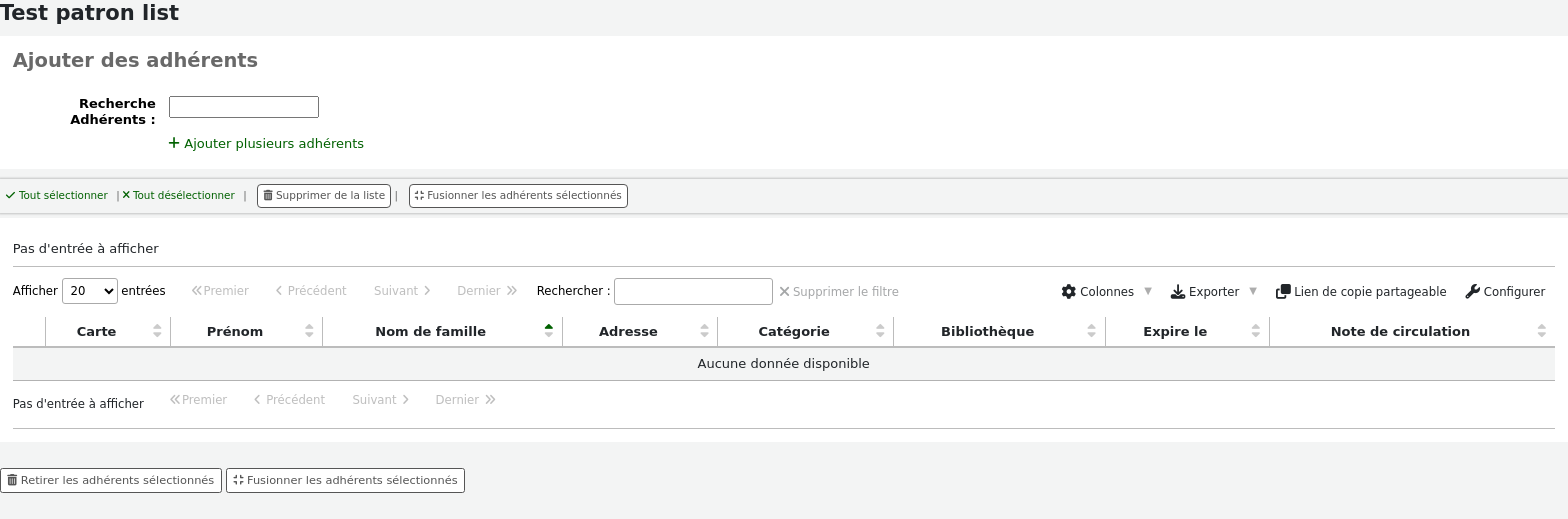Sort table by Expire le column
Viewport: 1568px width, 519px height.
1174,331
